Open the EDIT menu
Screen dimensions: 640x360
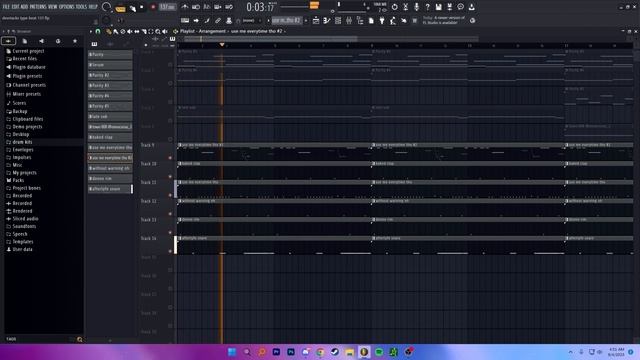[15, 7]
